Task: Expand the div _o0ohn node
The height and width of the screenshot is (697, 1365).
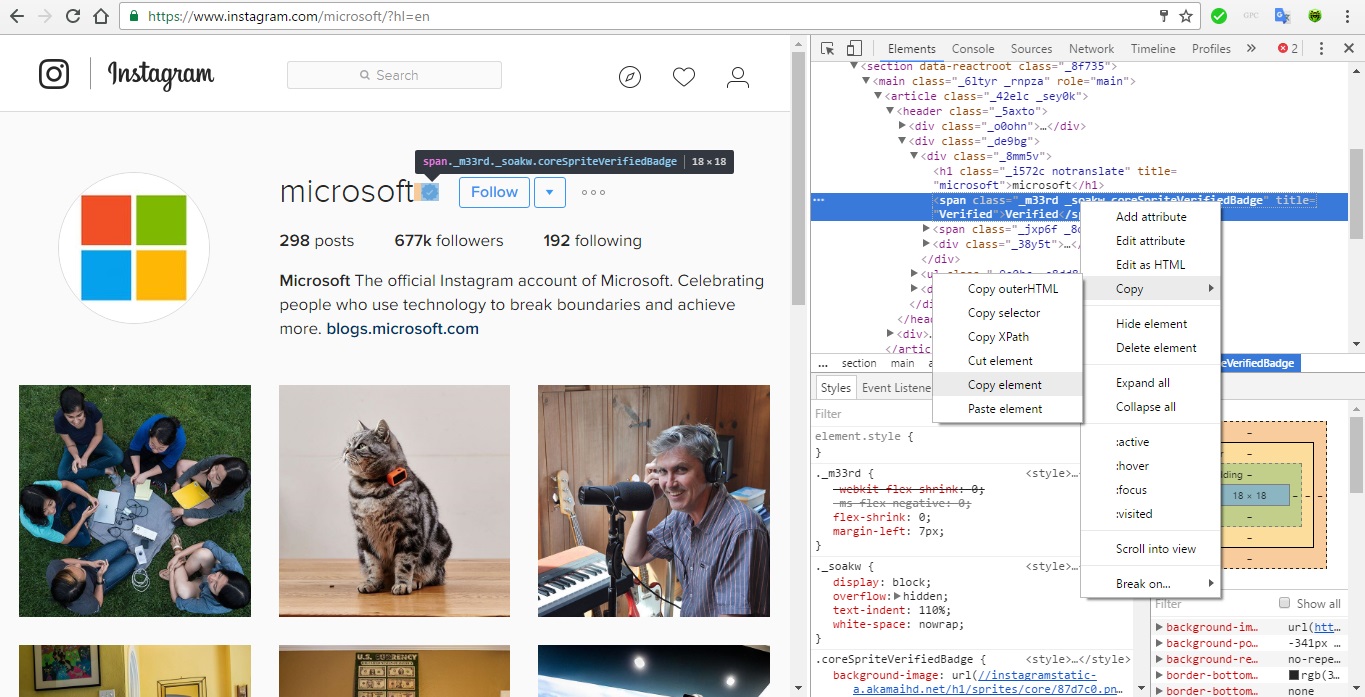Action: tap(903, 126)
